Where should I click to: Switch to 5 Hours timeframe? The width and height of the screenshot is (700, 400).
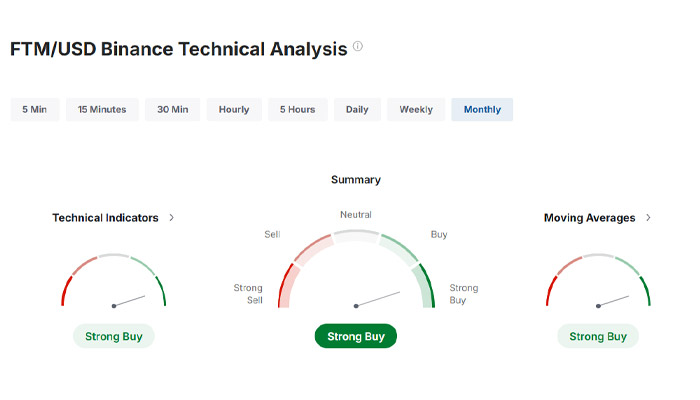[x=297, y=109]
